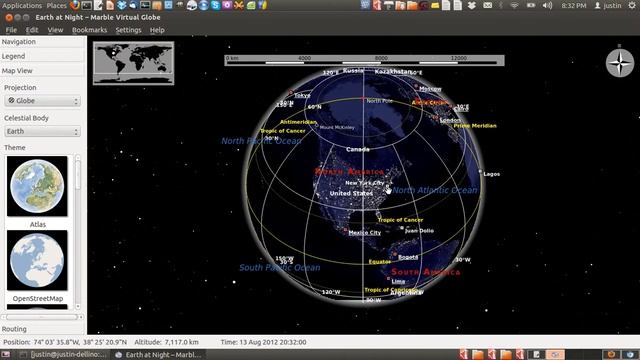640x360 pixels.
Task: Open the Routing panel tab
Action: [x=42, y=329]
